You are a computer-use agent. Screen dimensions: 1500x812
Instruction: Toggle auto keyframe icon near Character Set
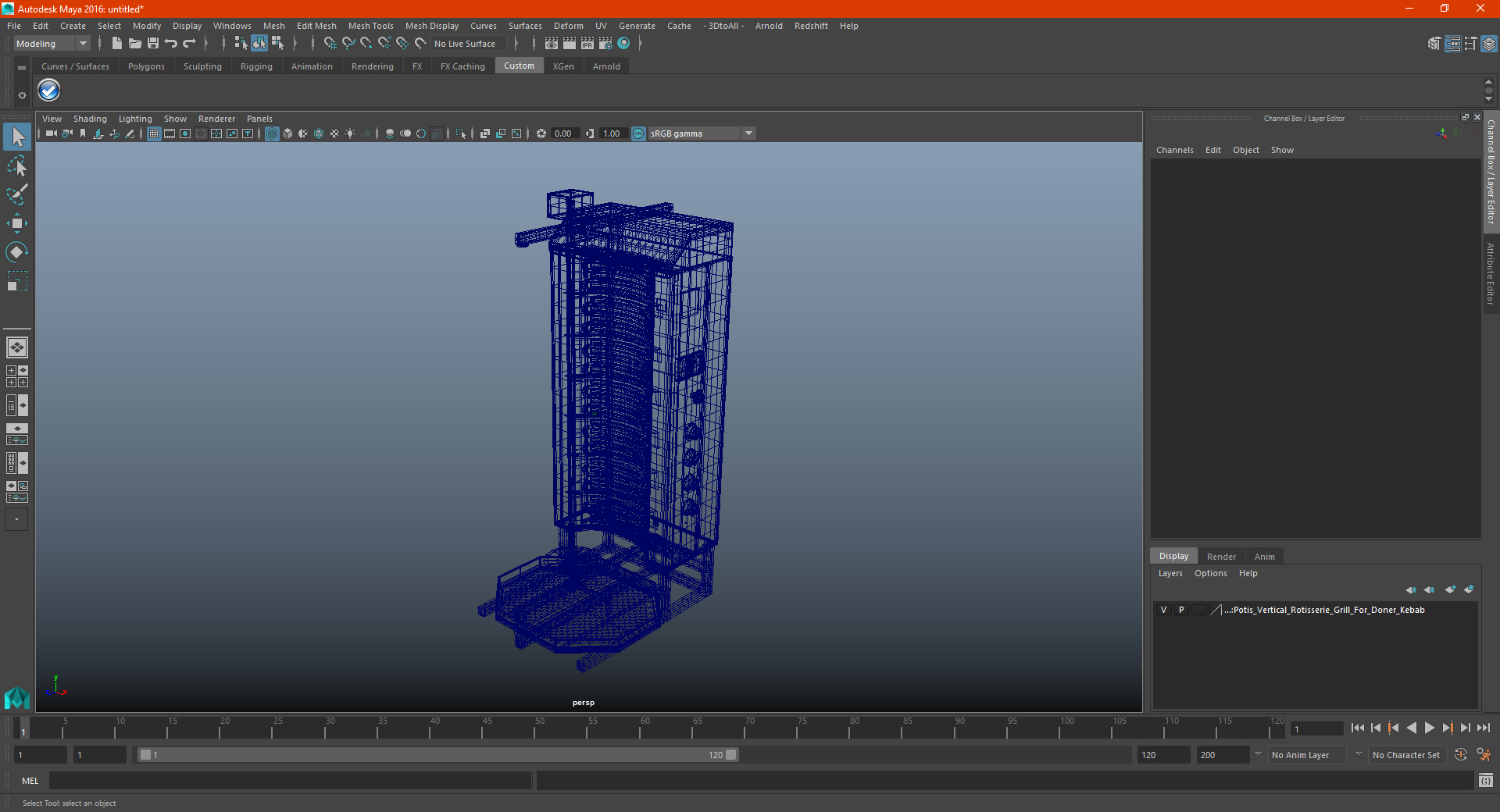1461,755
